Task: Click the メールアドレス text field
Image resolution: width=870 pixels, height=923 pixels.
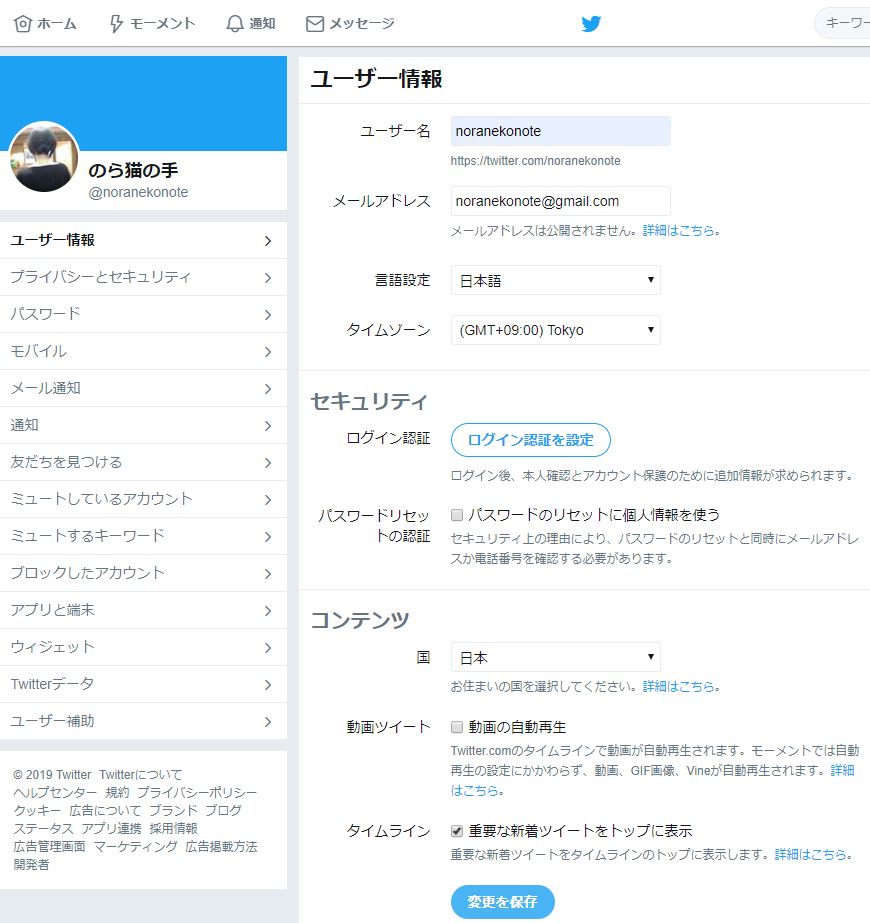Action: [x=560, y=201]
